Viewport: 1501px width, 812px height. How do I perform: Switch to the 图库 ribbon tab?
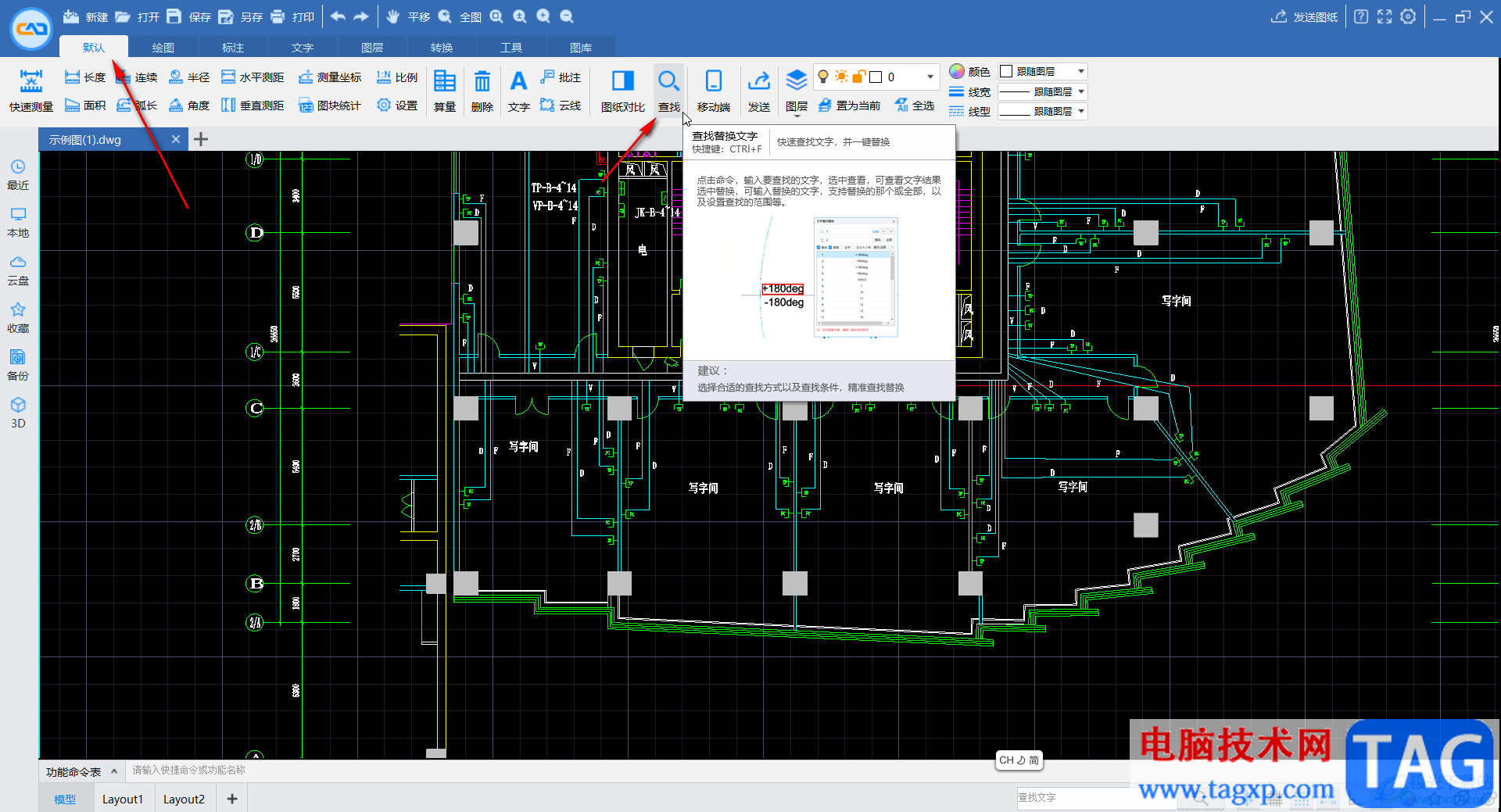coord(580,48)
